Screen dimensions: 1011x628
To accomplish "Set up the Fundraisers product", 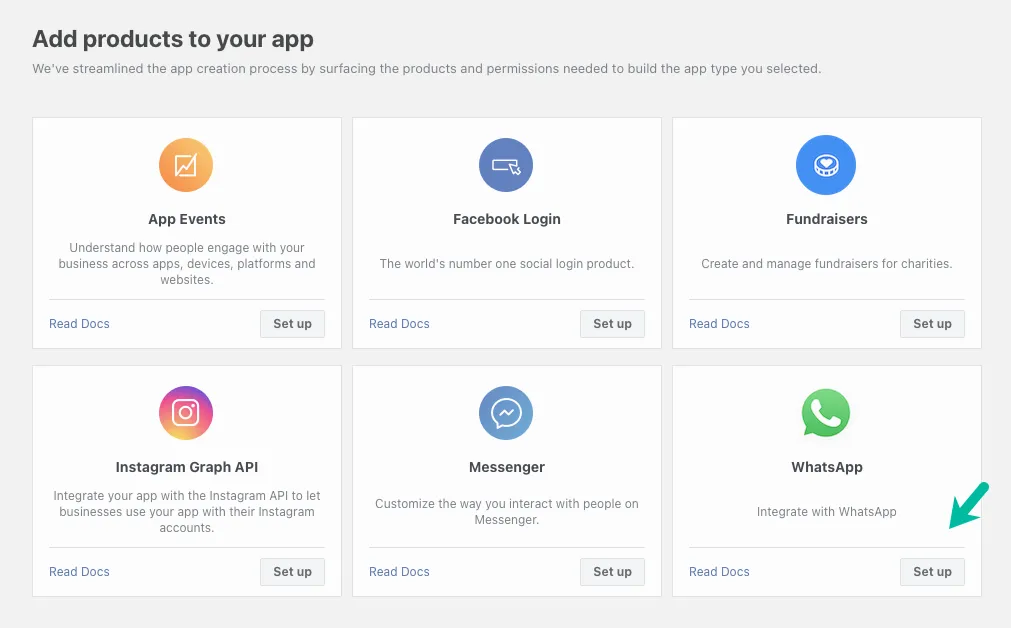I will point(931,323).
